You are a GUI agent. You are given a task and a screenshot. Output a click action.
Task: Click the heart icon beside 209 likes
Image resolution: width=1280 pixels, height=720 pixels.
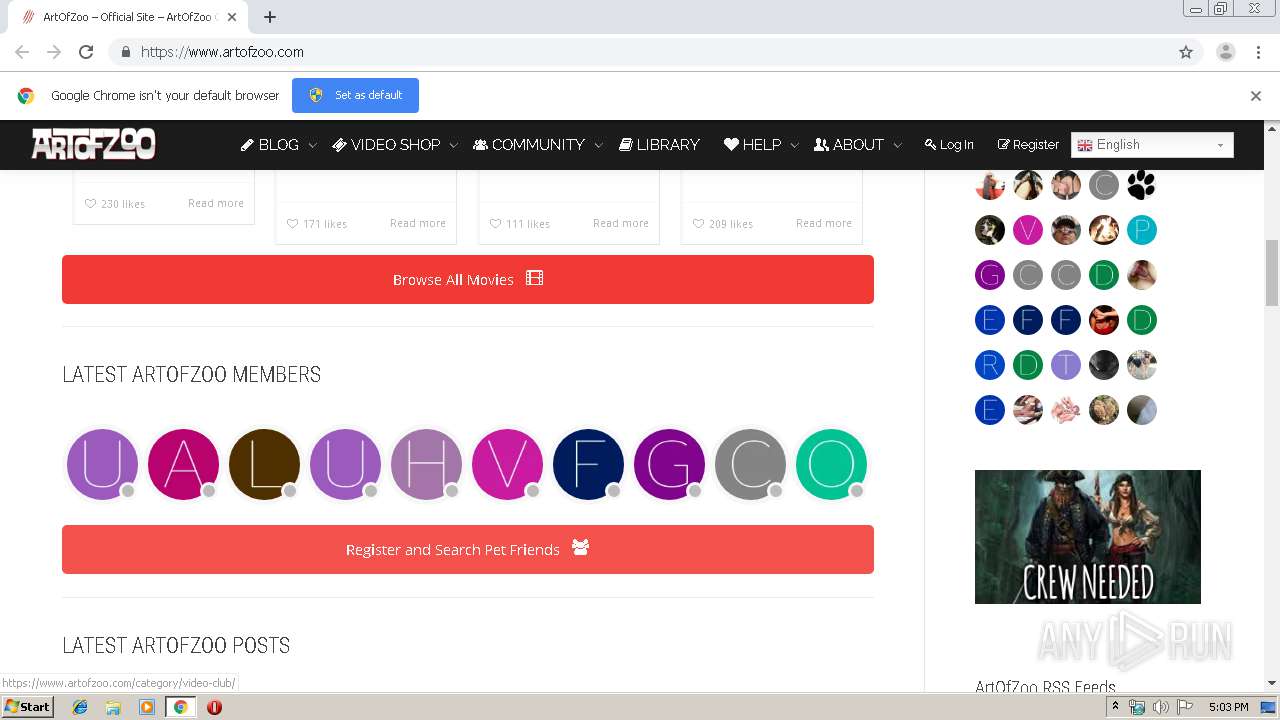[698, 224]
